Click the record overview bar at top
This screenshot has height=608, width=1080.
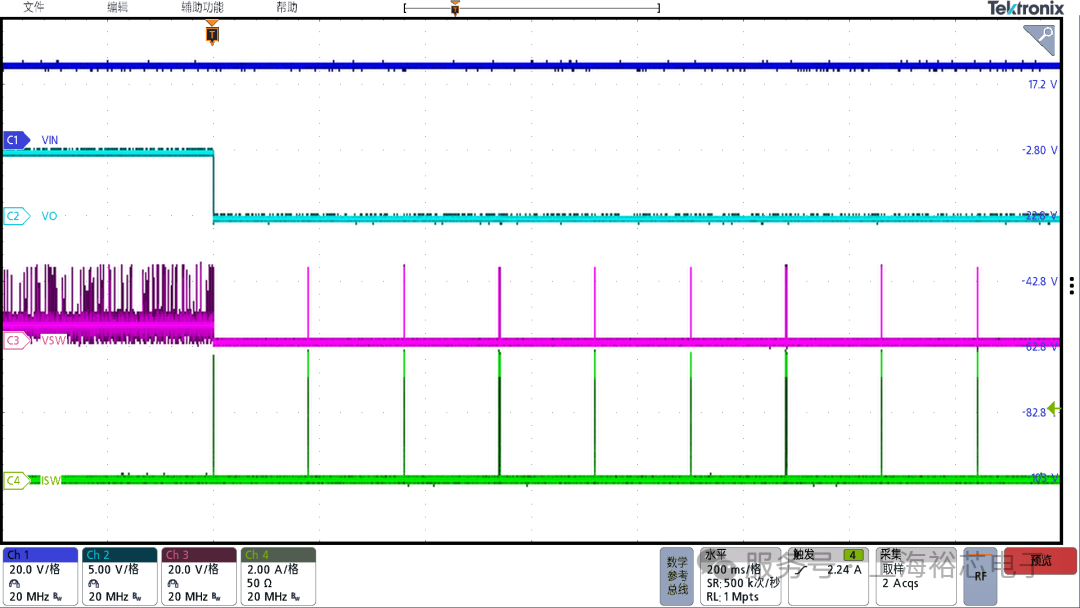point(531,8)
